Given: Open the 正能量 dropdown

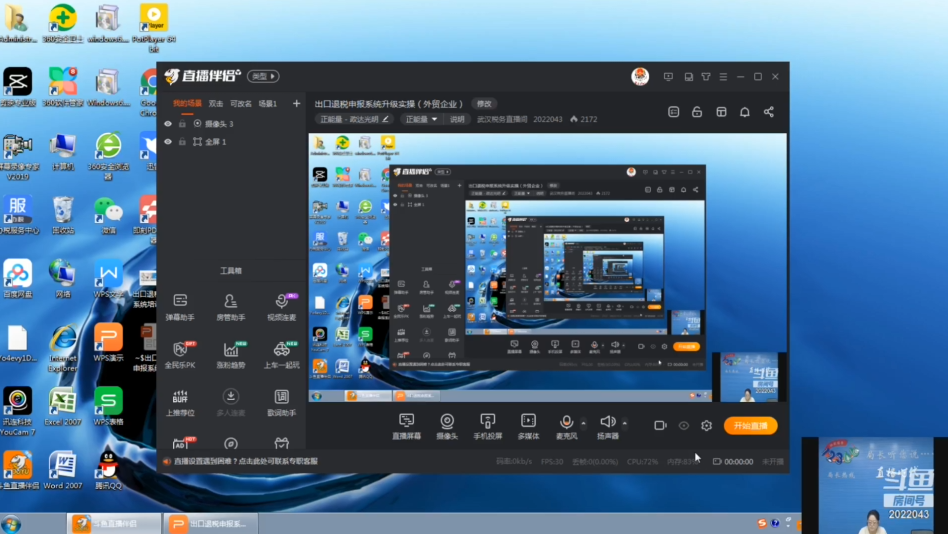Looking at the screenshot, I should 421,119.
